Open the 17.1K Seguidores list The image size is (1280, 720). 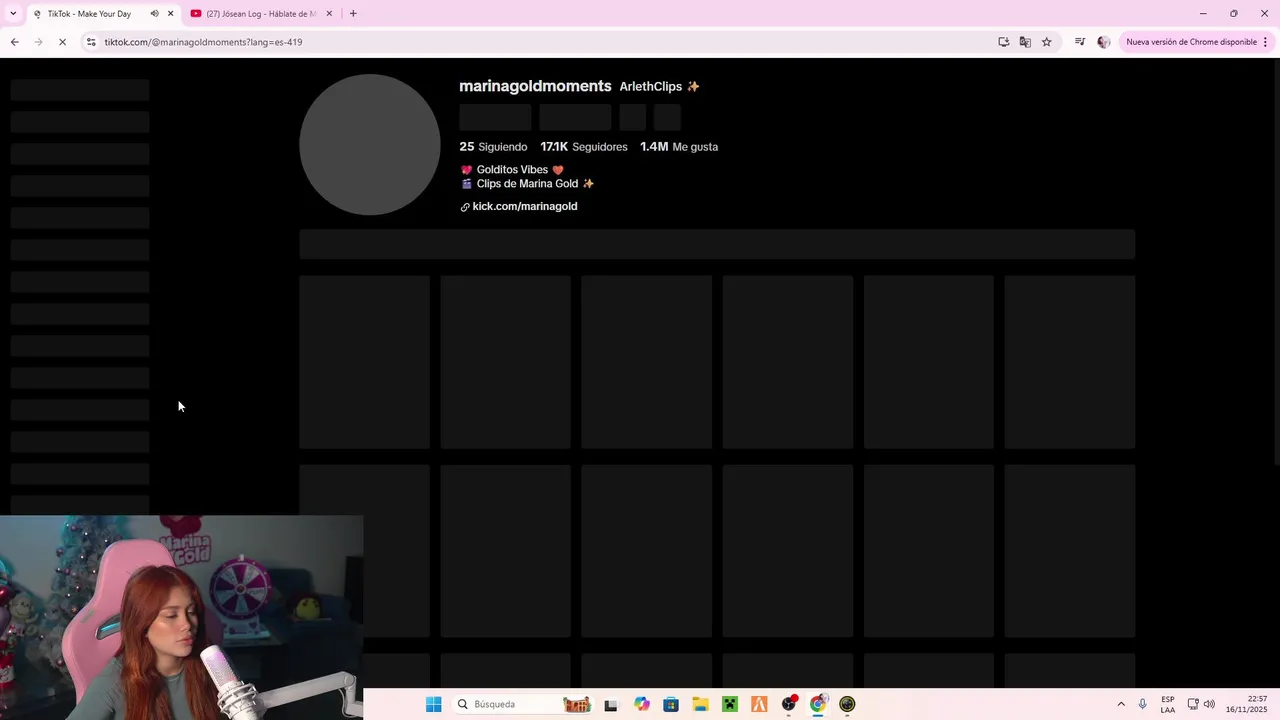pos(584,147)
